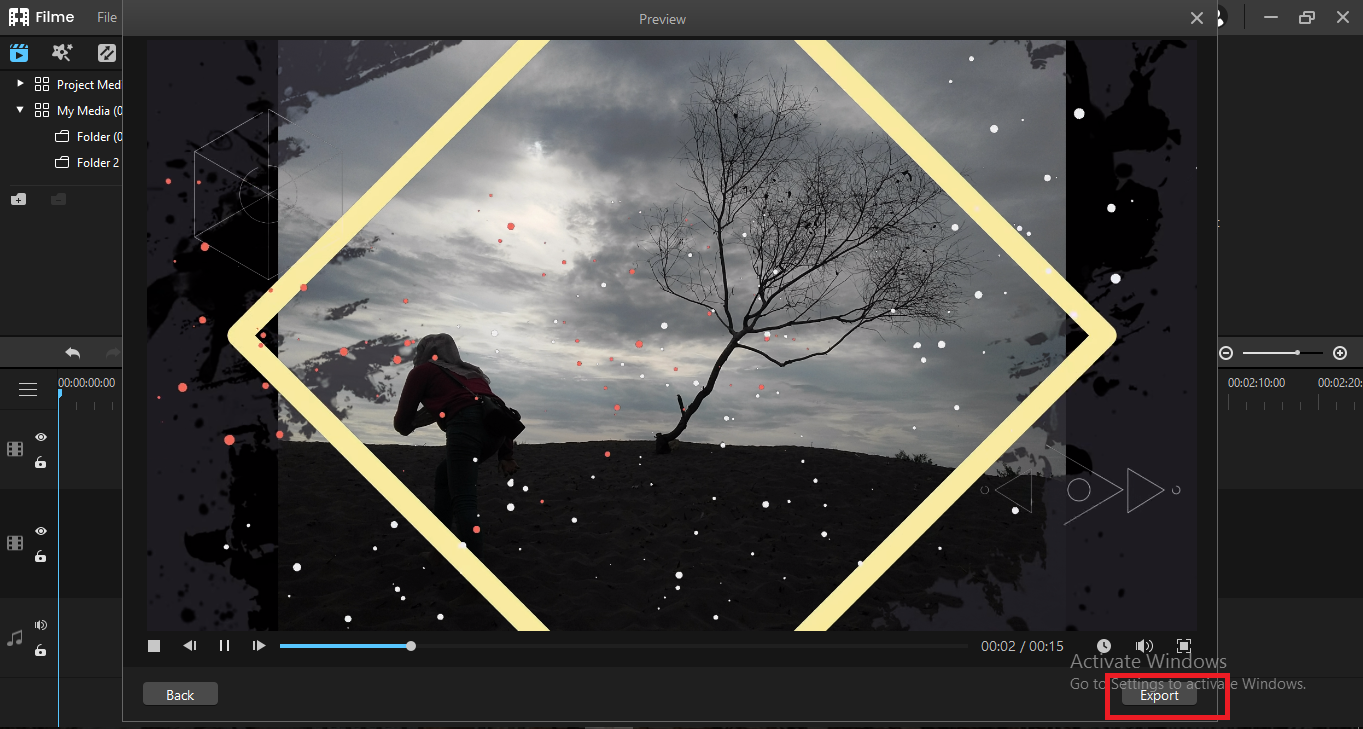Mute the audio track

click(40, 624)
